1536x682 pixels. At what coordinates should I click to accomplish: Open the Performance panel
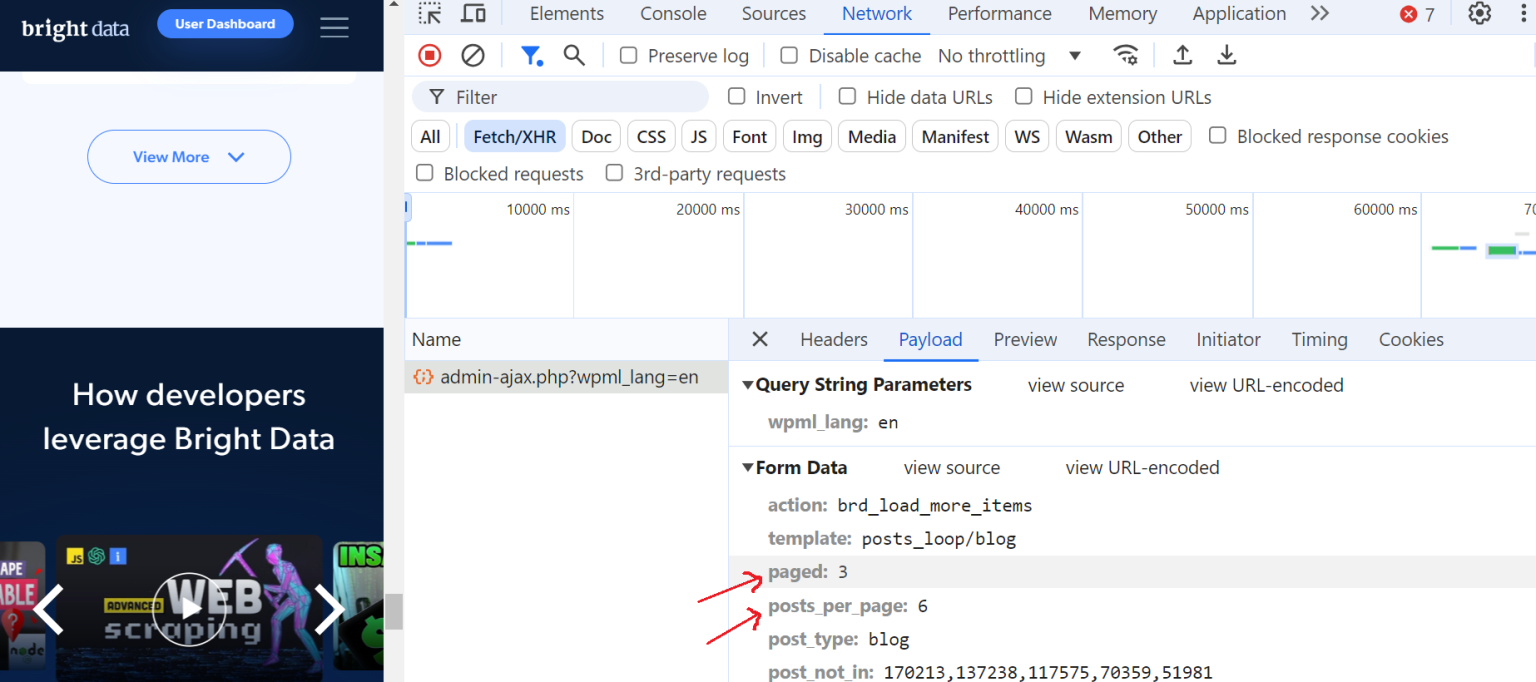[x=999, y=13]
